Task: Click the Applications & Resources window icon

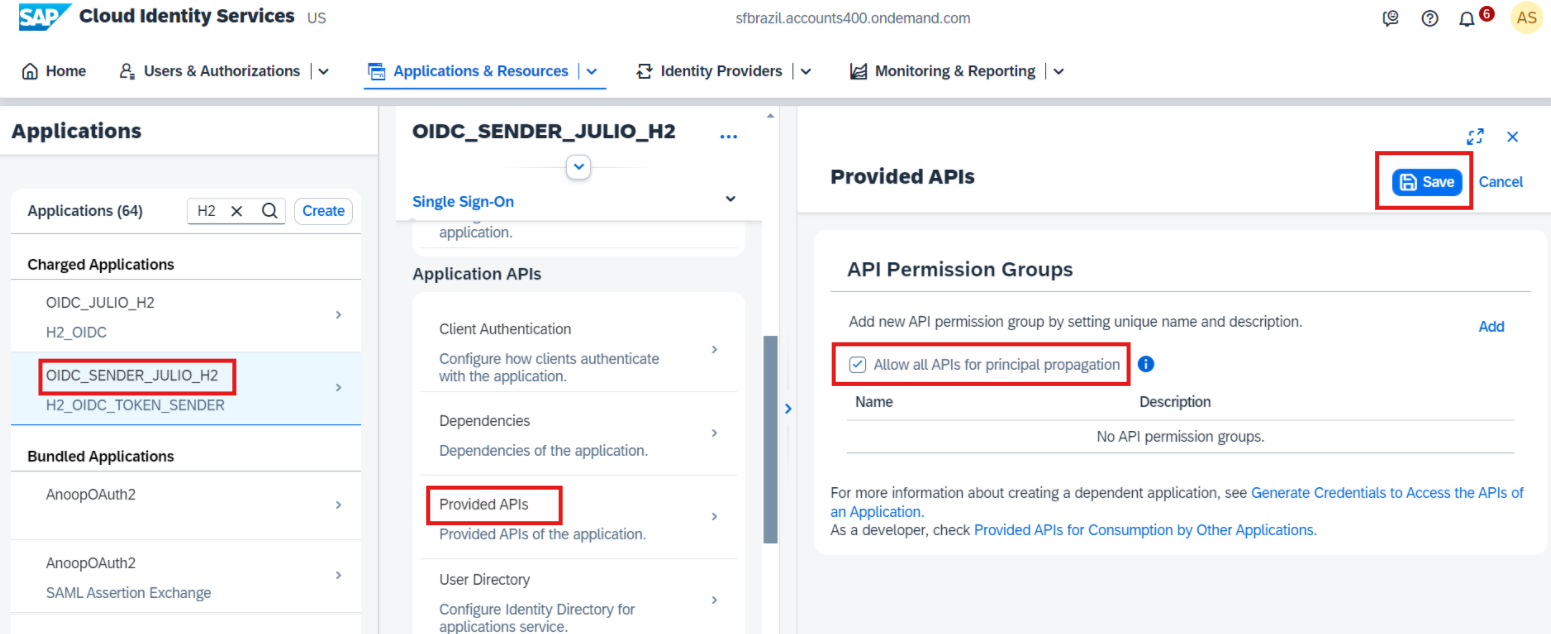Action: (x=377, y=71)
